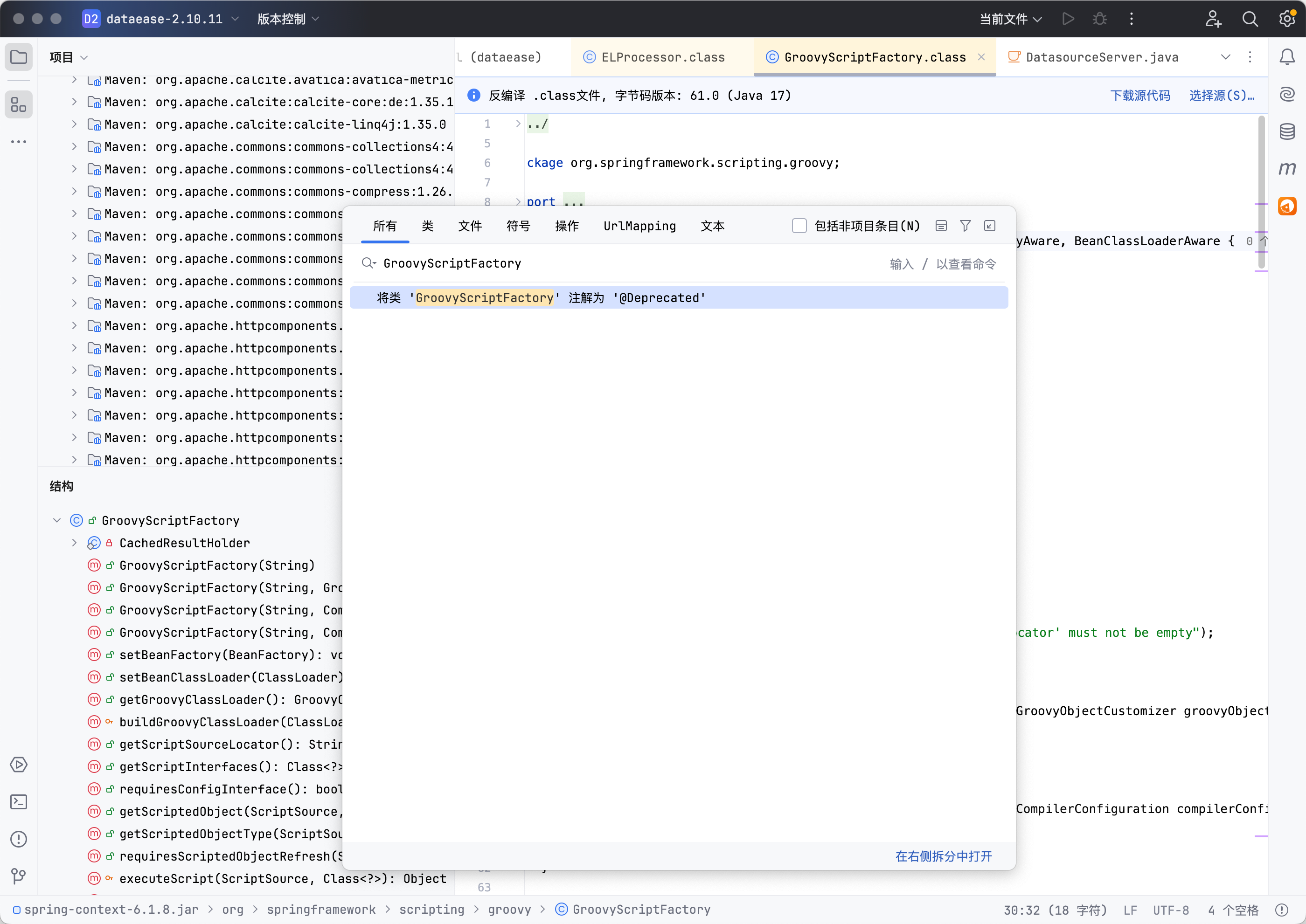Click 在右侧拆分中打开 link

[x=944, y=856]
